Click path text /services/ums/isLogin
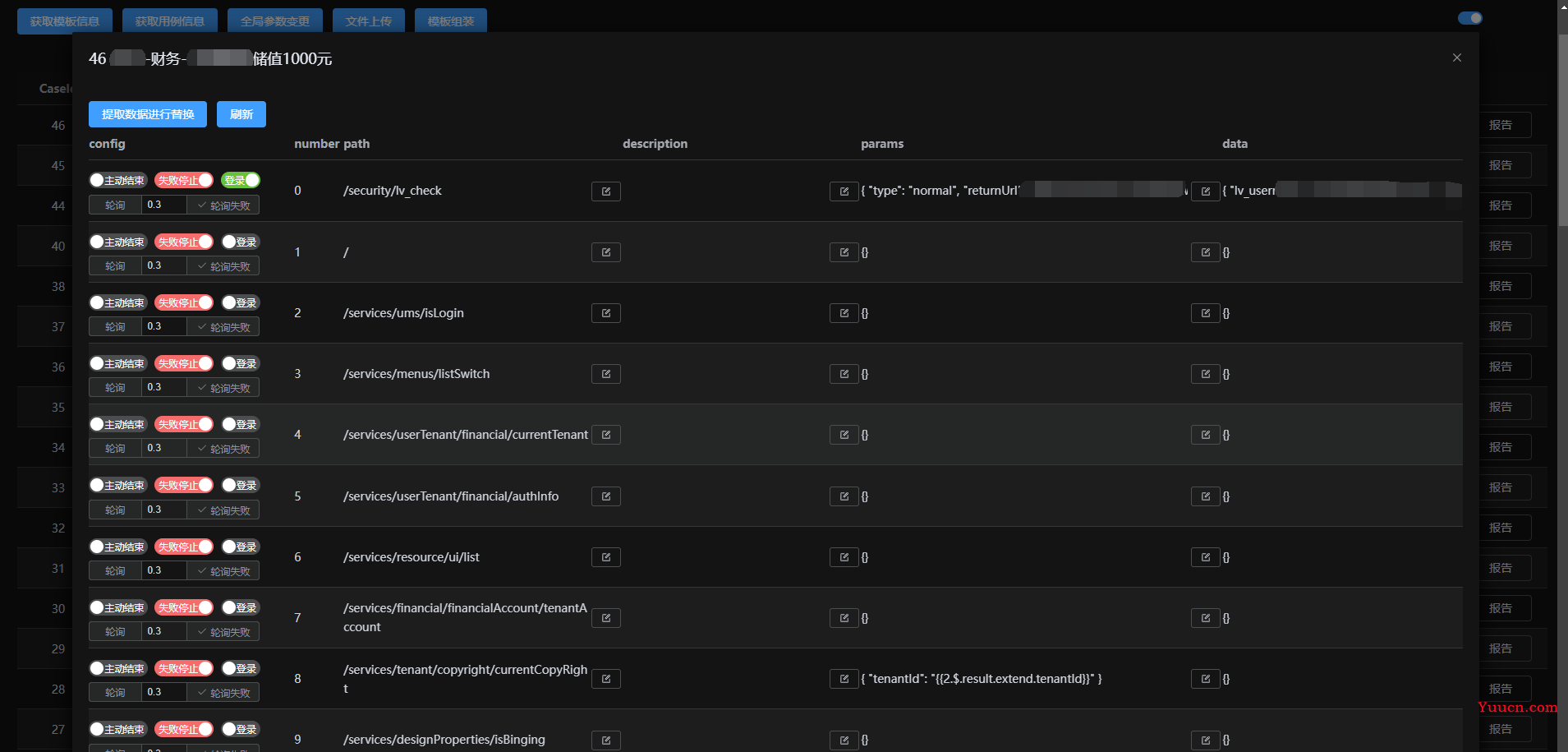 (x=403, y=313)
